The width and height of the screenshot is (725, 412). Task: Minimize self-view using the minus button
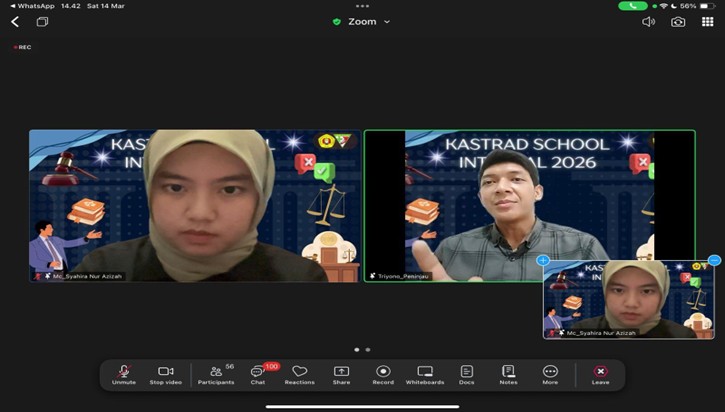[x=714, y=260]
